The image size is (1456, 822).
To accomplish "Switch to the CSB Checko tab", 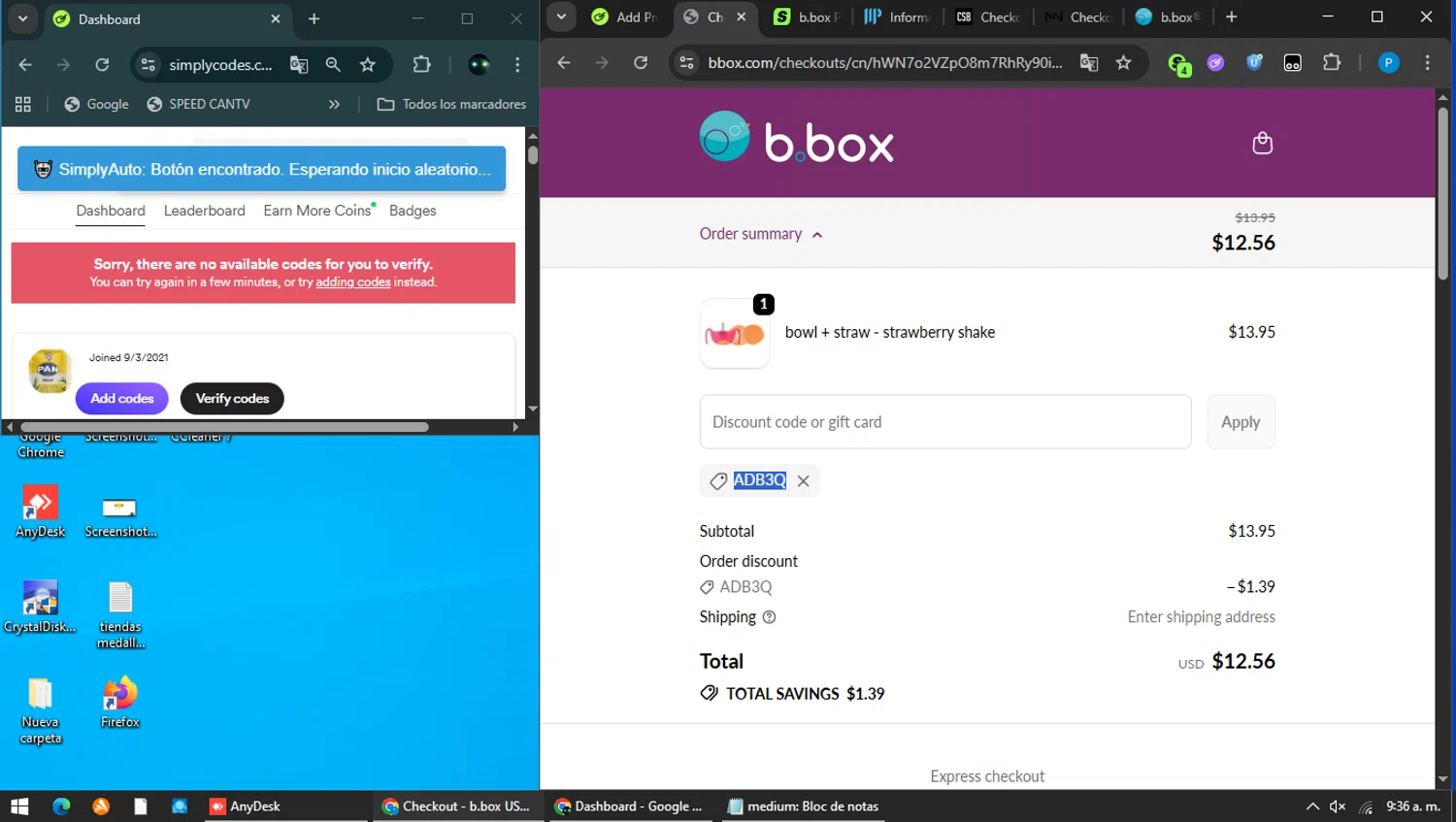I will [x=987, y=17].
